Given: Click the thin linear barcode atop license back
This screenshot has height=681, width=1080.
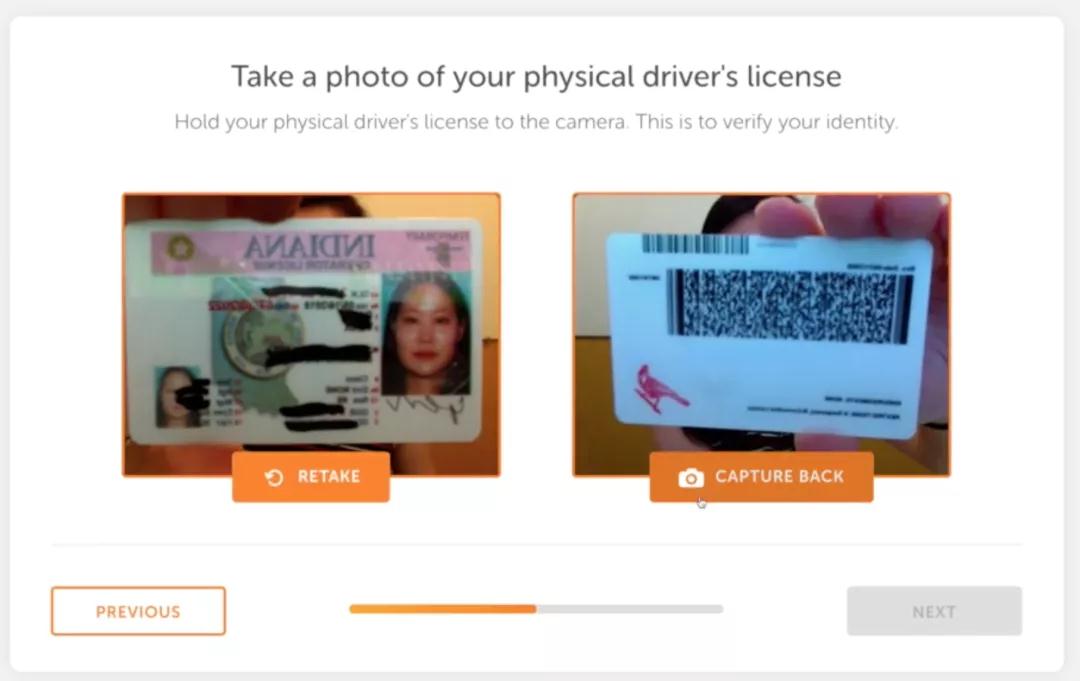Looking at the screenshot, I should 695,244.
